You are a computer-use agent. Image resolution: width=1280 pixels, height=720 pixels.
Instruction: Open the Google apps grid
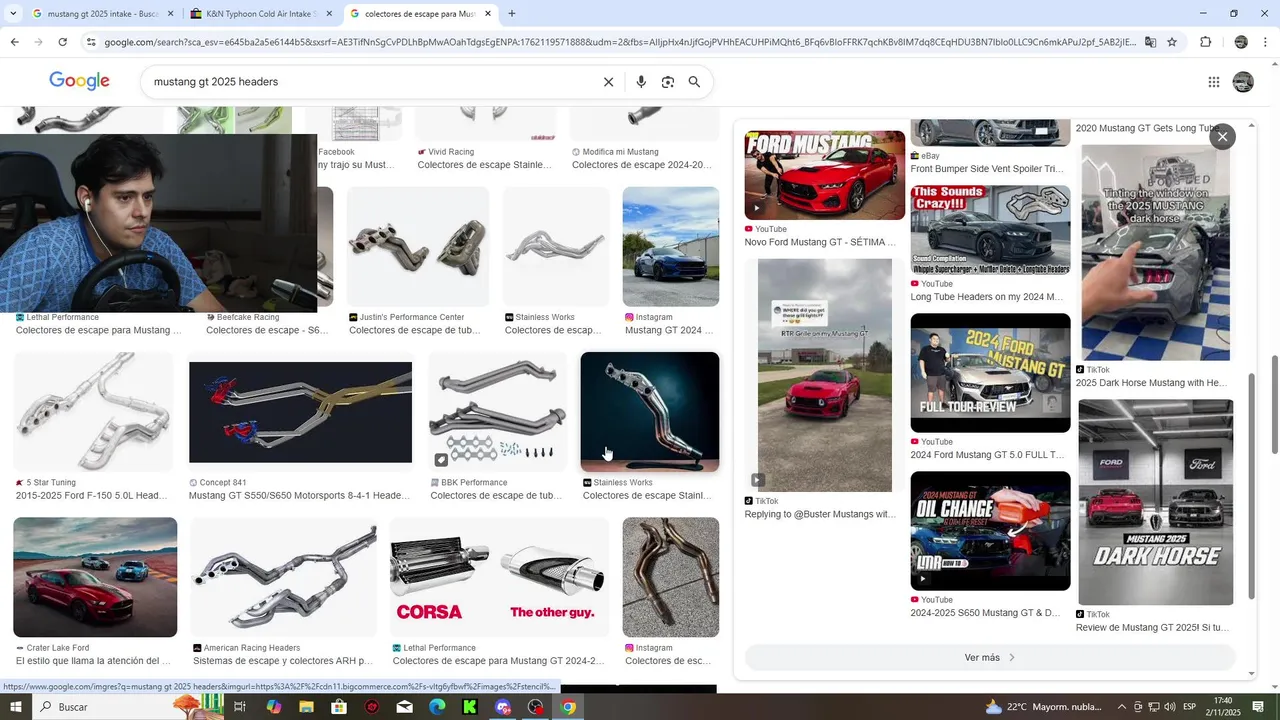tap(1214, 82)
